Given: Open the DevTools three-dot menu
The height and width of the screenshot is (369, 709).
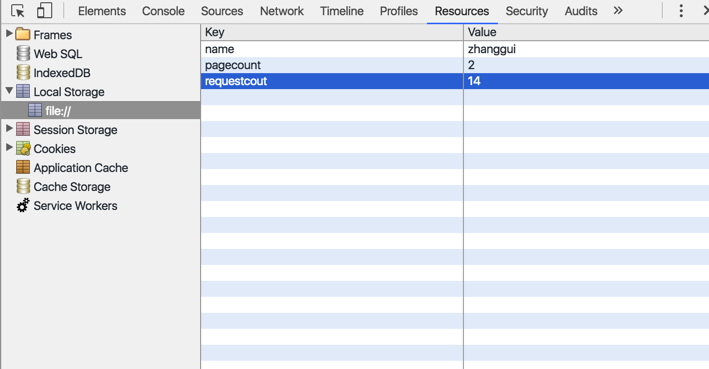Looking at the screenshot, I should [681, 11].
